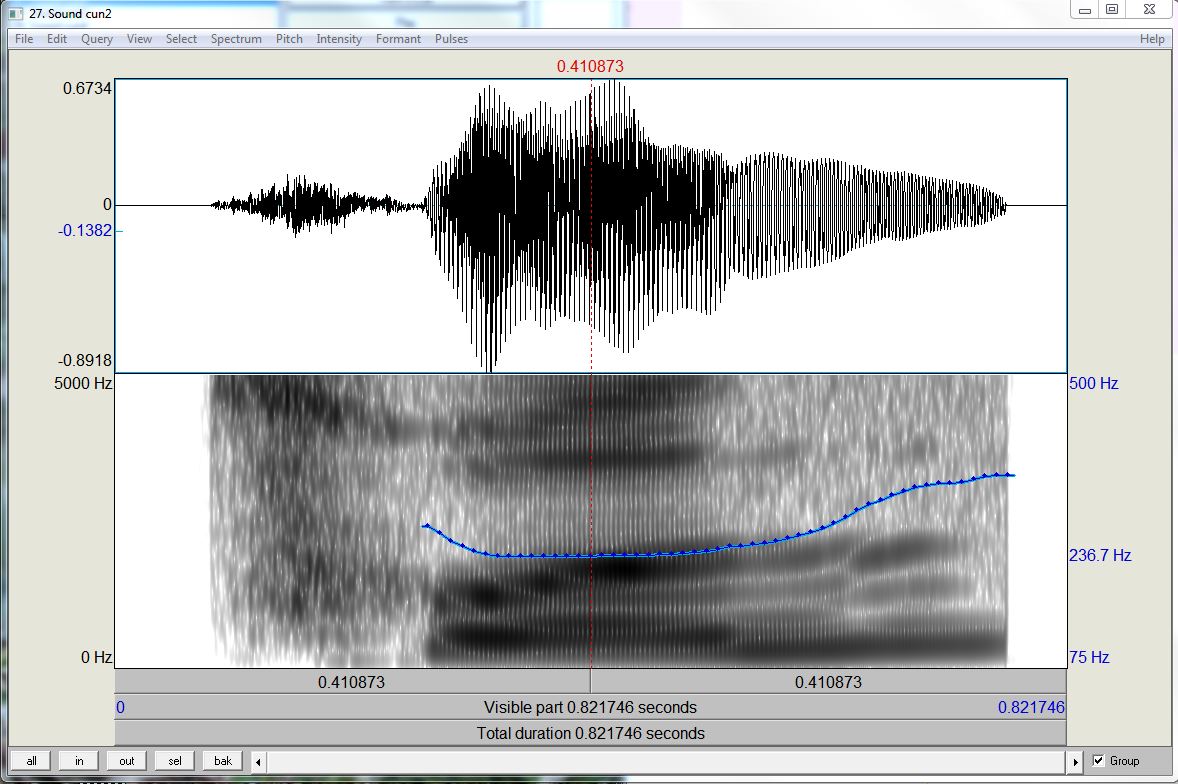Click the -0.8918 amplitude minimum label

[84, 360]
